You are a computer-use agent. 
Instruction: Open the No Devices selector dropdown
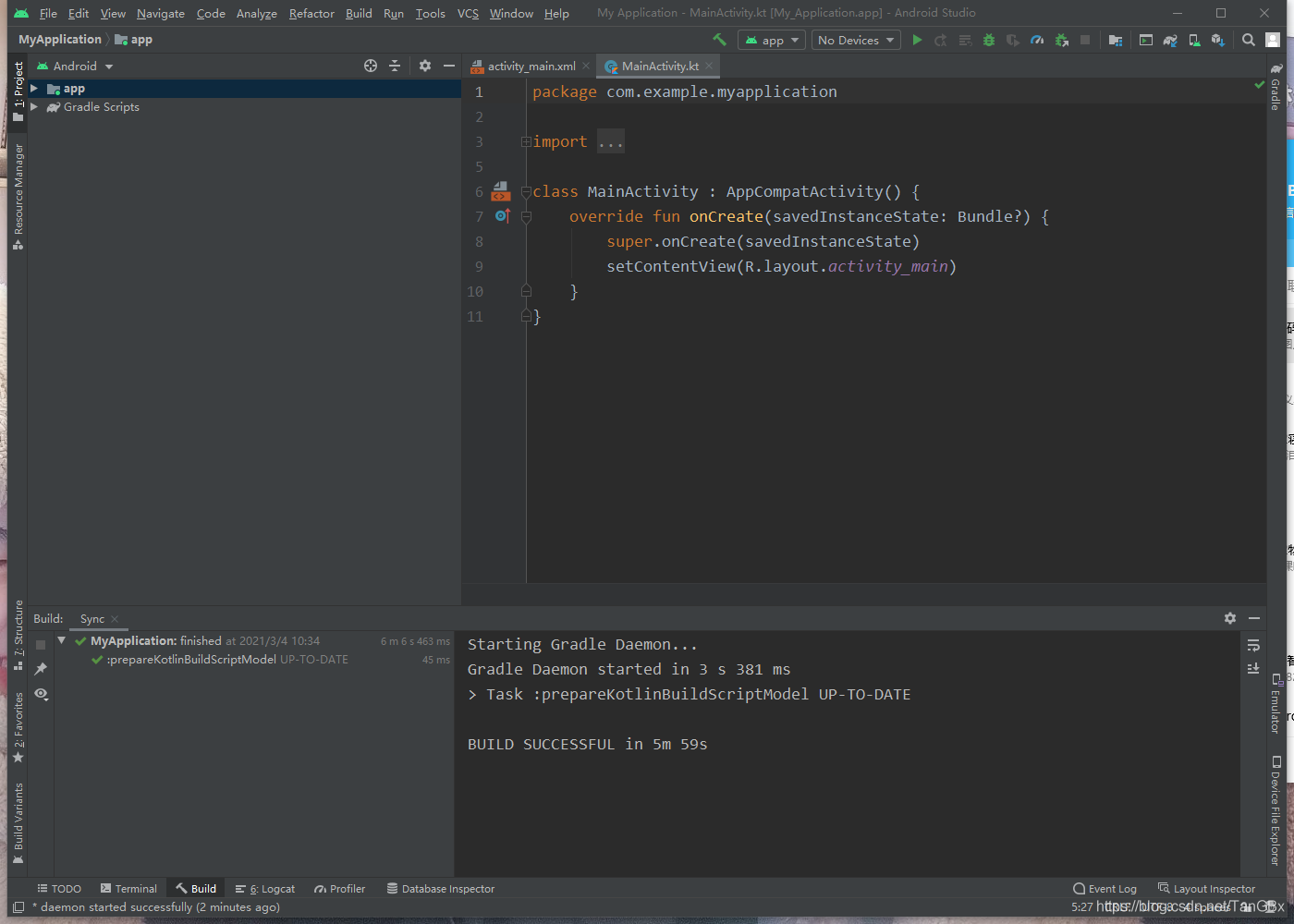pos(856,40)
